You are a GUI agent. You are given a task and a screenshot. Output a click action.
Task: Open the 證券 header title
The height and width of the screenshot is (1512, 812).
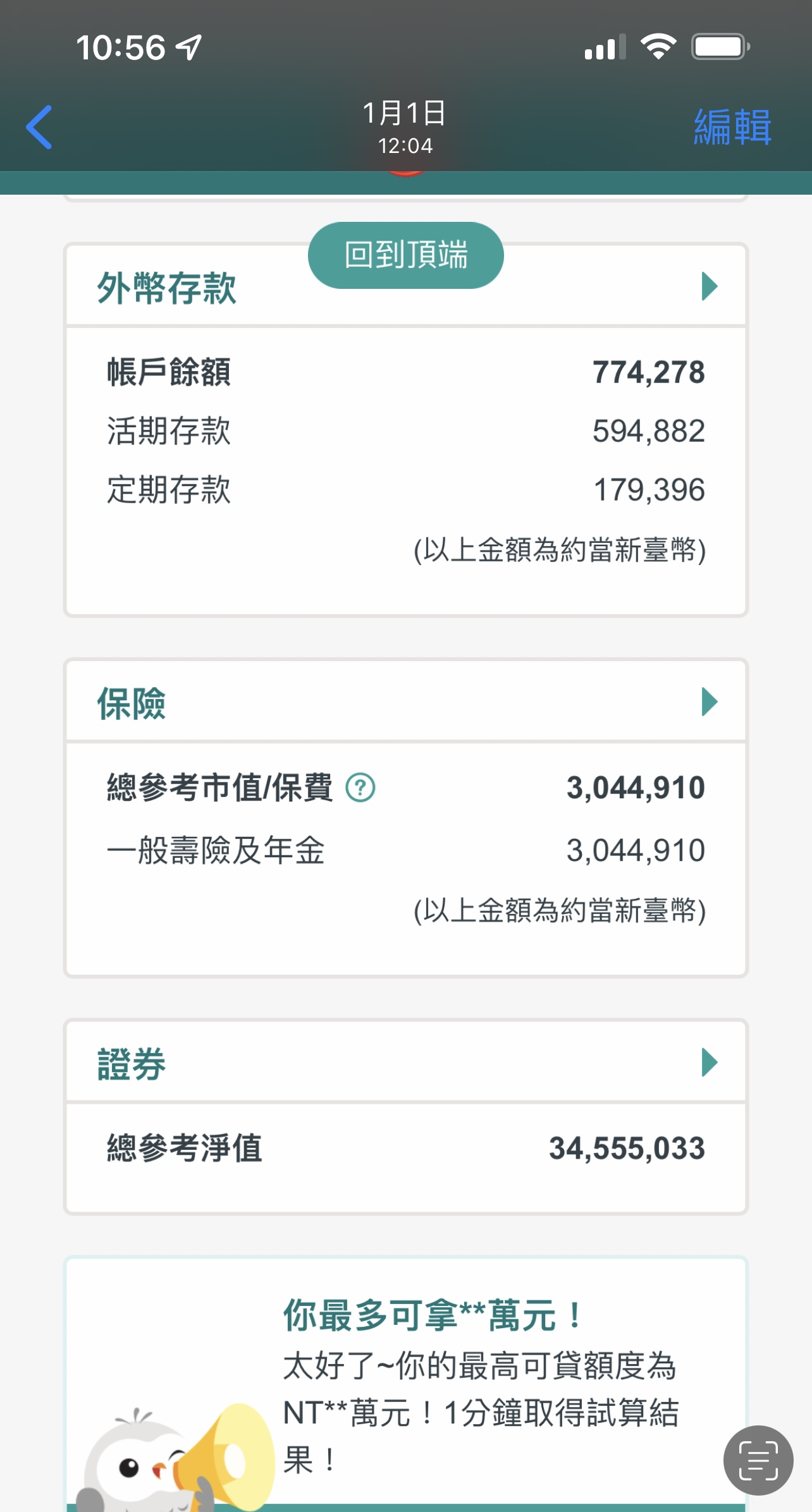coord(132,1064)
